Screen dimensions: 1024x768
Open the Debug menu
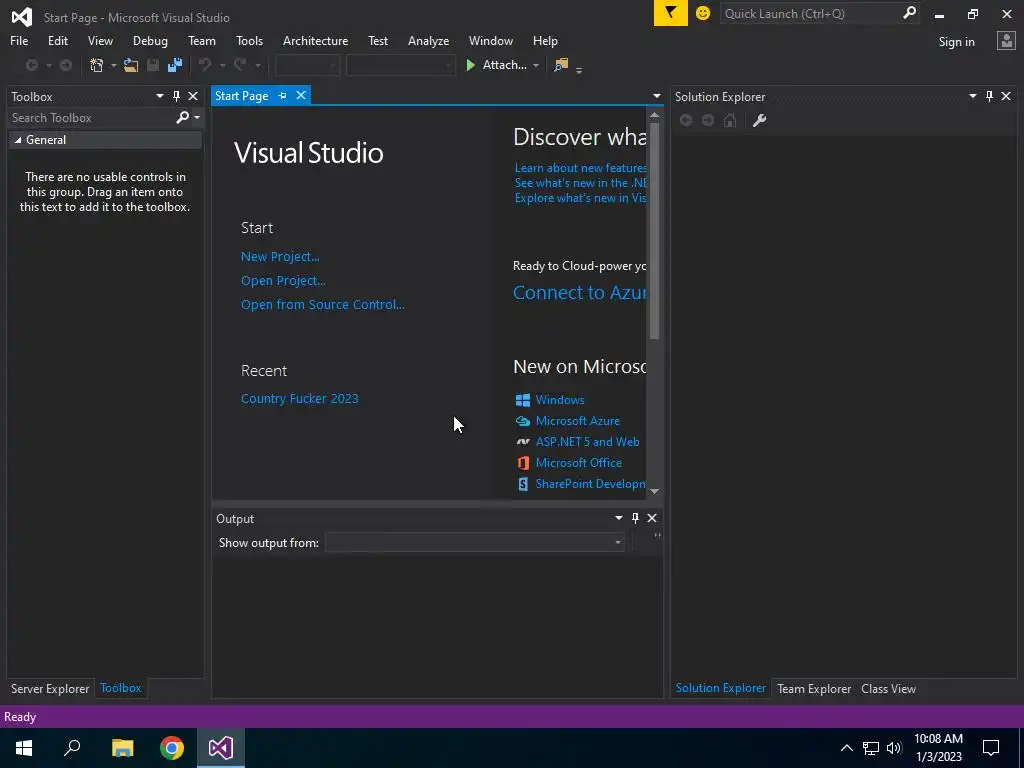click(x=150, y=41)
